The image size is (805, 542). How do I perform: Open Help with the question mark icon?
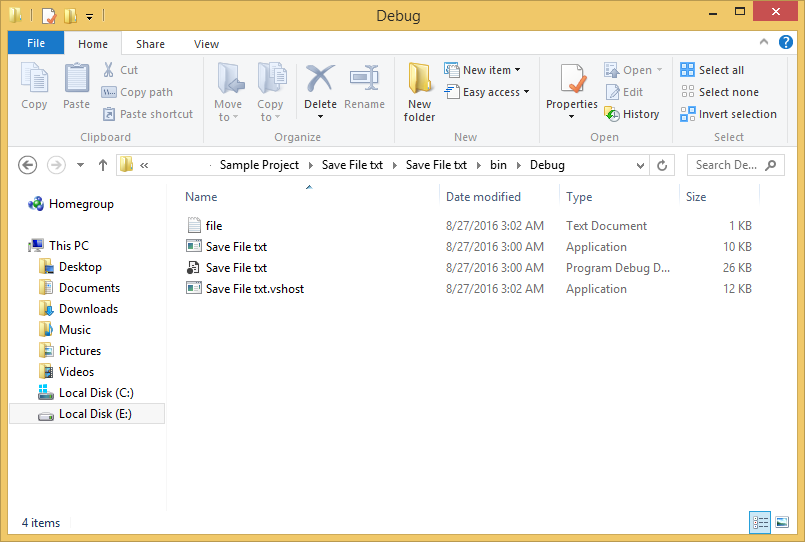click(785, 42)
